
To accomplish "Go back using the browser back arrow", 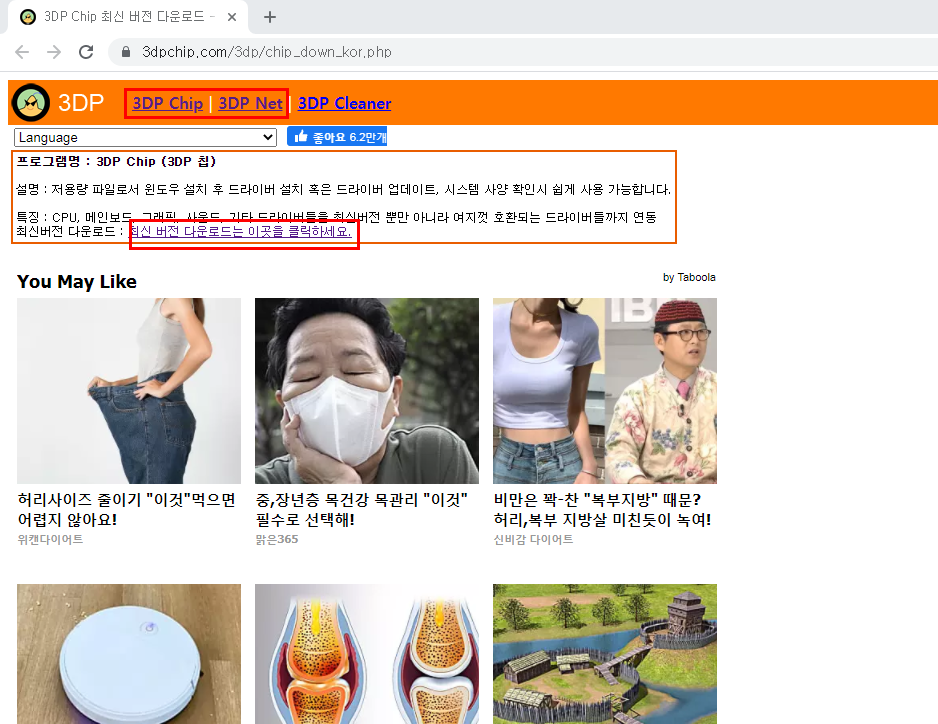I will (x=22, y=51).
